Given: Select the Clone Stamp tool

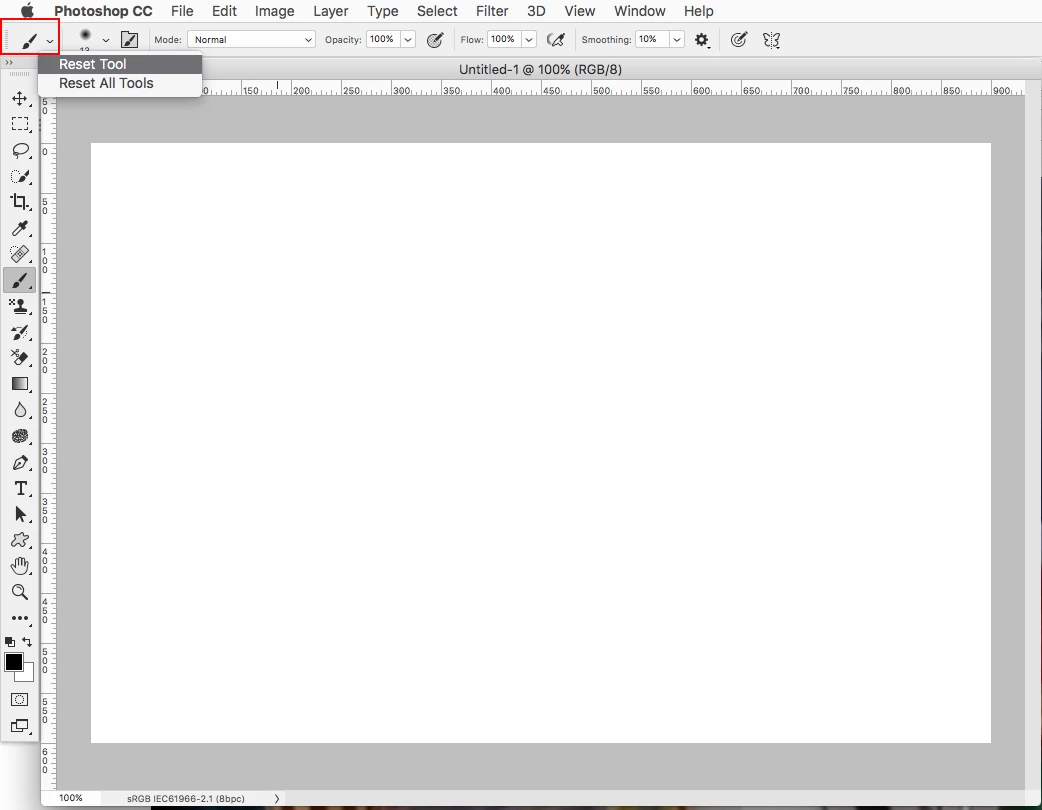Looking at the screenshot, I should click(20, 306).
